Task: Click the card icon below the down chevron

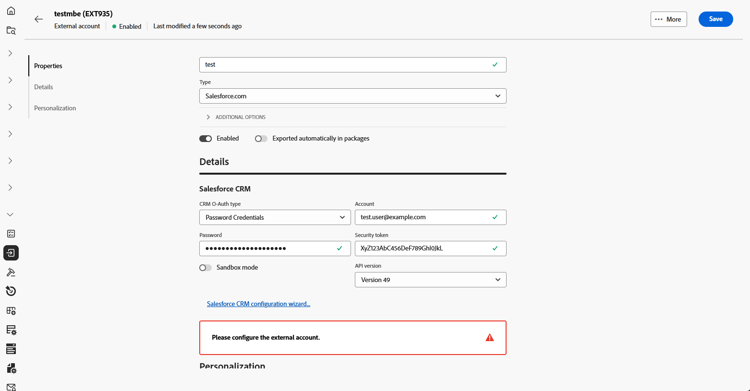Action: [x=11, y=234]
